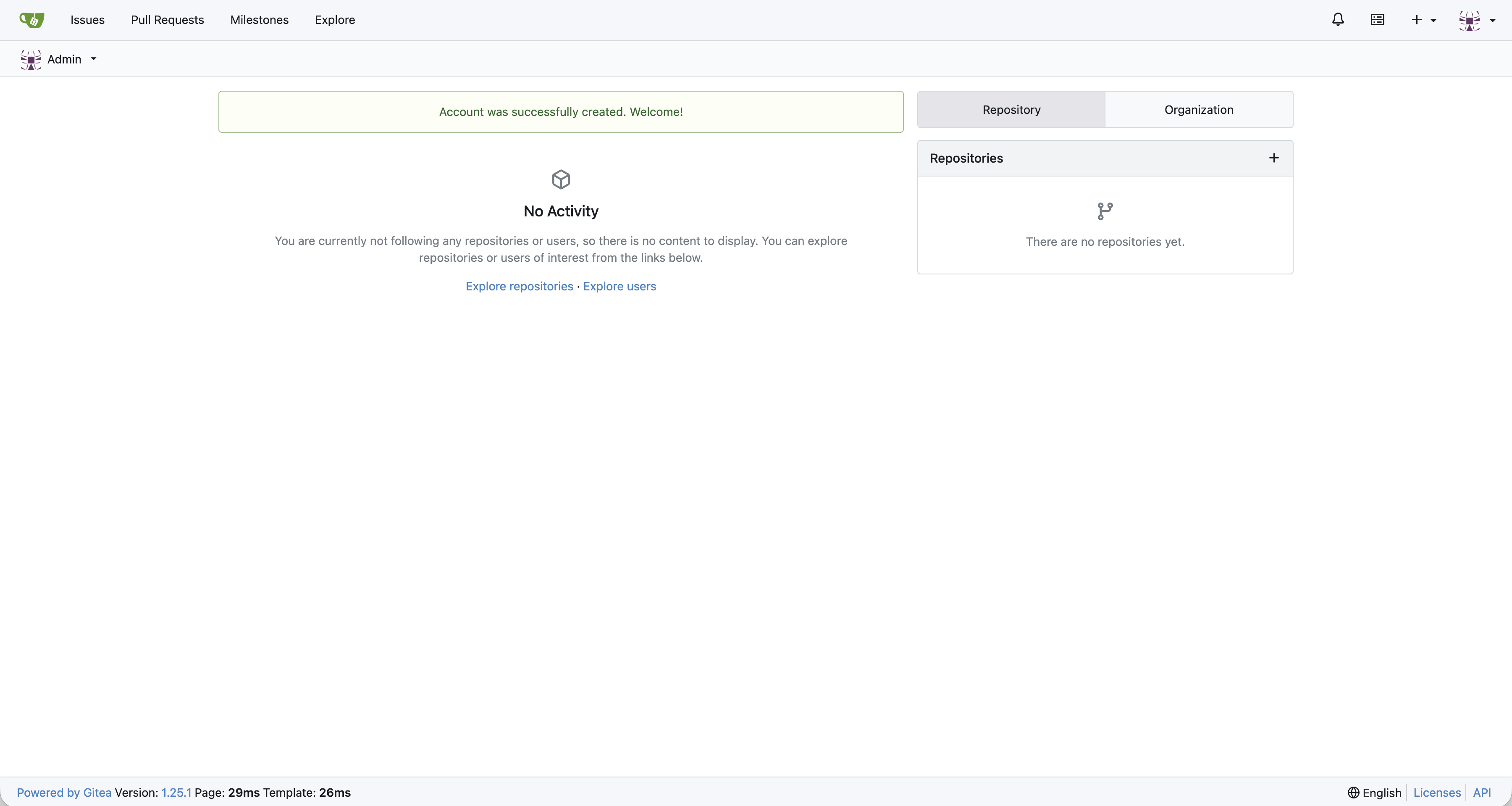Switch to the Repository tab
This screenshot has height=806, width=1512.
coord(1011,110)
